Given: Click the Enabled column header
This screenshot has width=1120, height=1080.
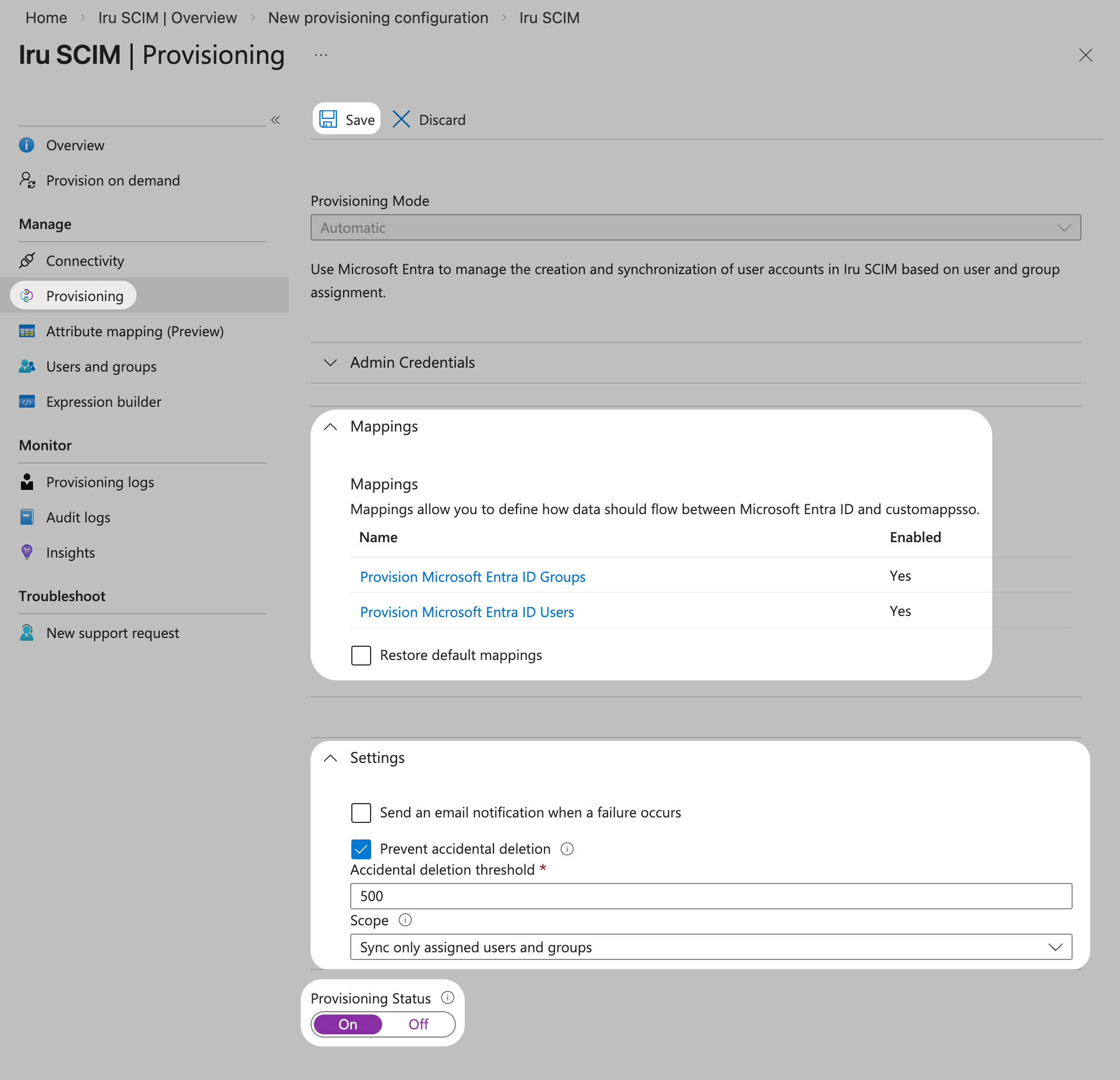Looking at the screenshot, I should pos(915,537).
